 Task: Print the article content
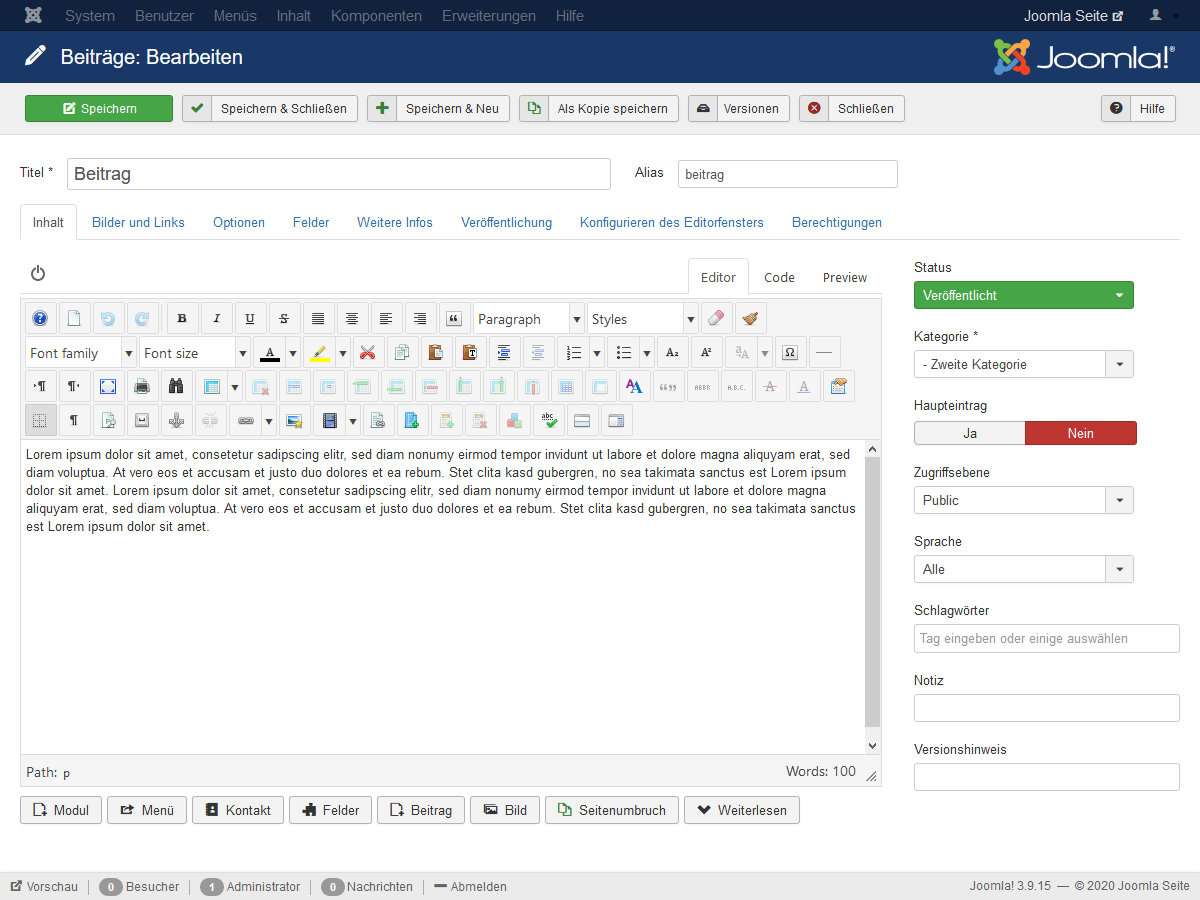(x=142, y=386)
